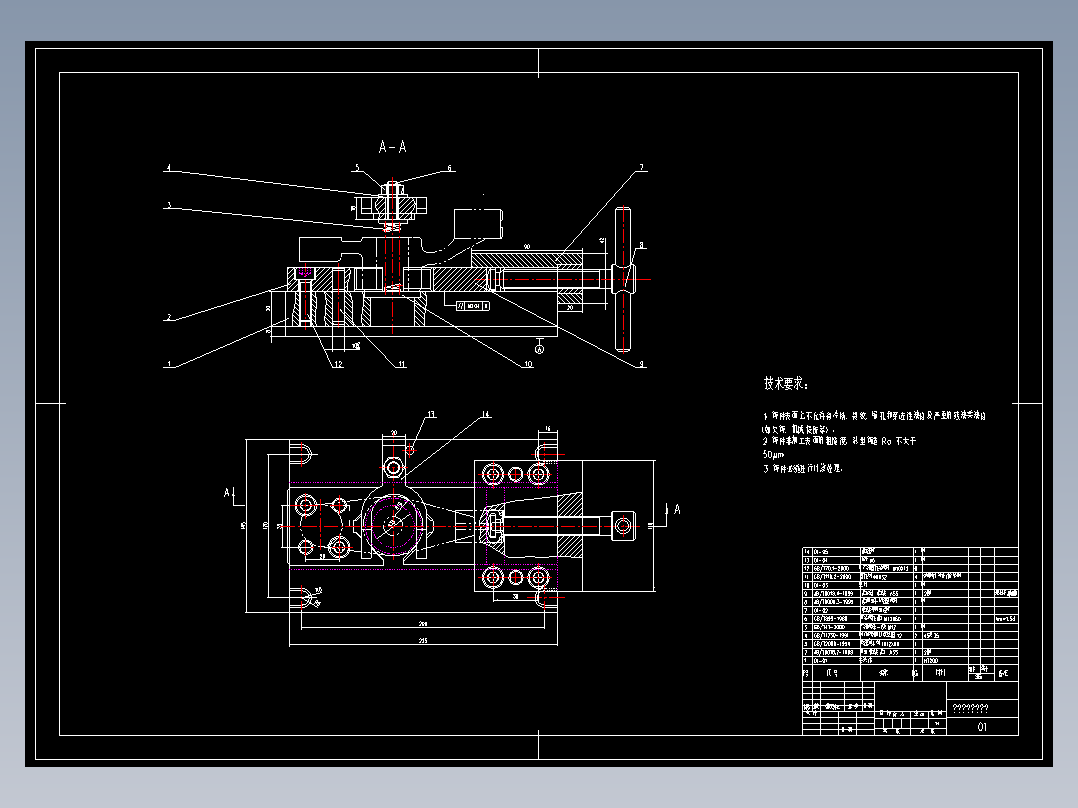Click the A-A section view title
The image size is (1078, 808).
pyautogui.click(x=393, y=146)
